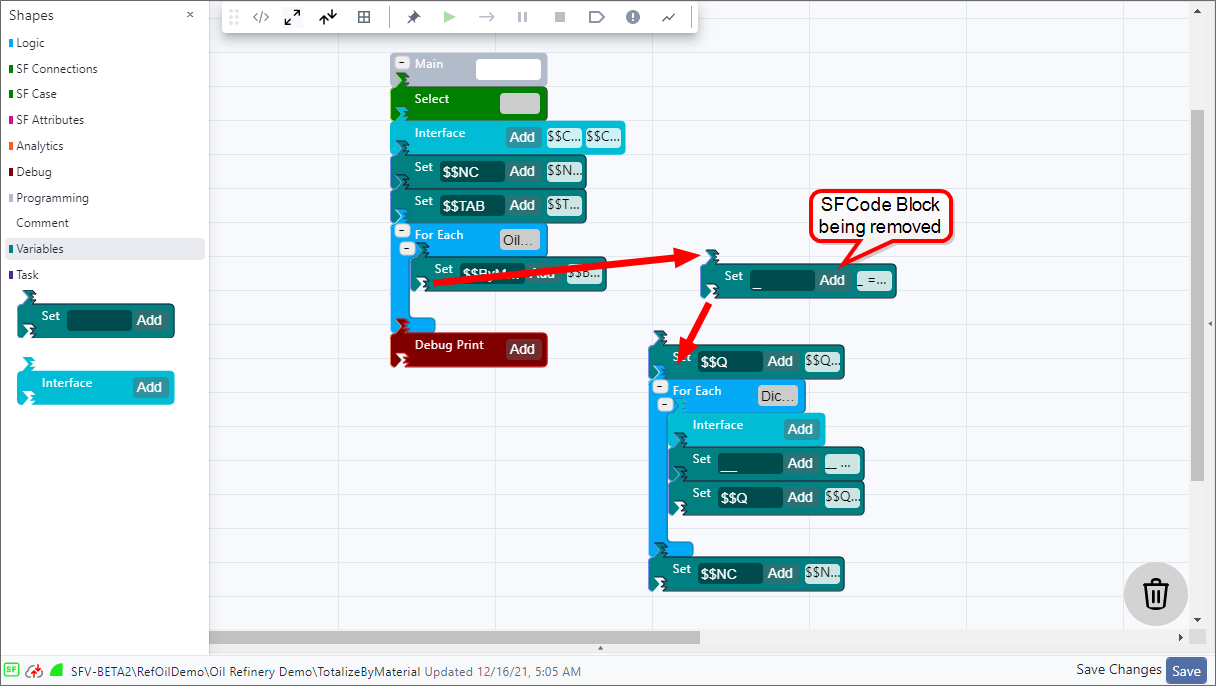Click the trash can delete icon
This screenshot has width=1216, height=686.
click(1155, 593)
